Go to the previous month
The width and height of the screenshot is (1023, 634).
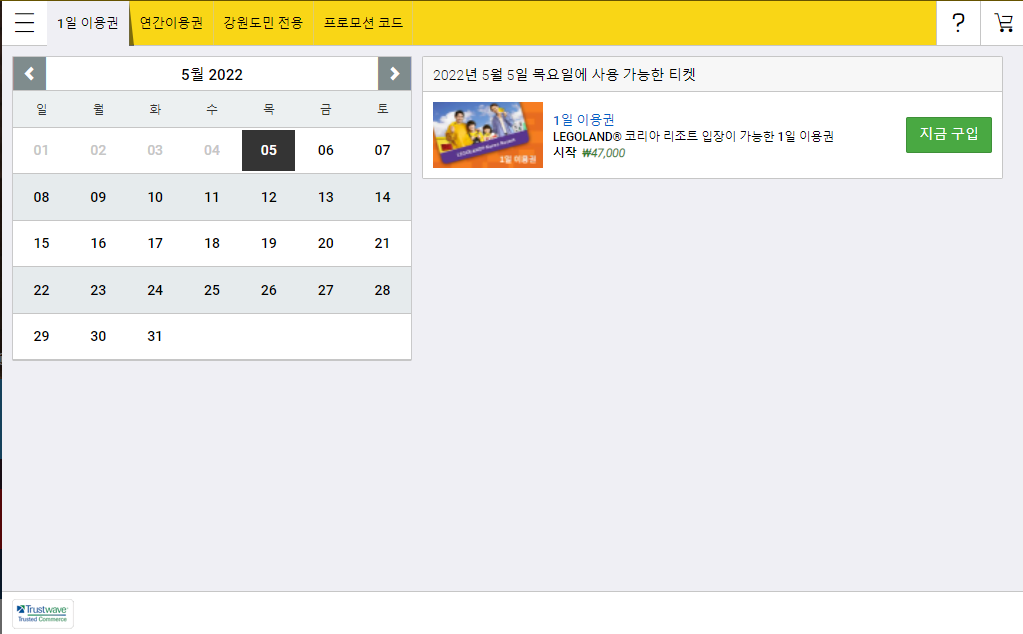click(29, 74)
